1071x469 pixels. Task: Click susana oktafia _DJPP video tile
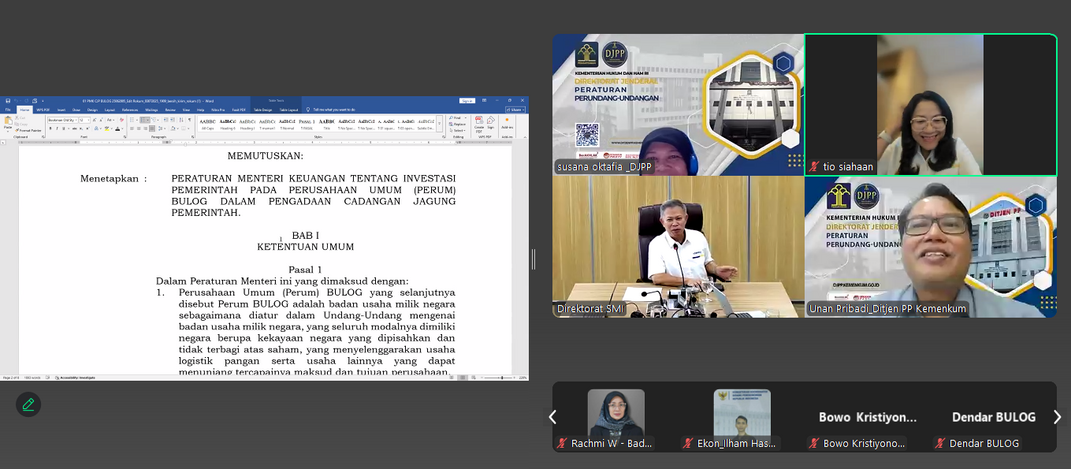(678, 104)
